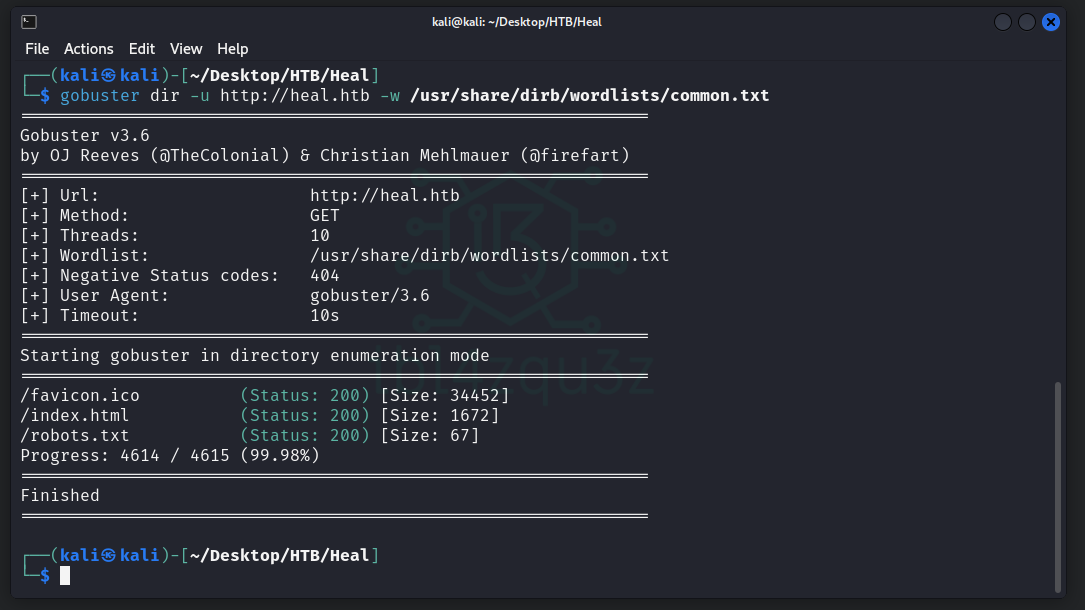
Task: Click the empty prompt cursor at the bottom
Action: coord(65,575)
